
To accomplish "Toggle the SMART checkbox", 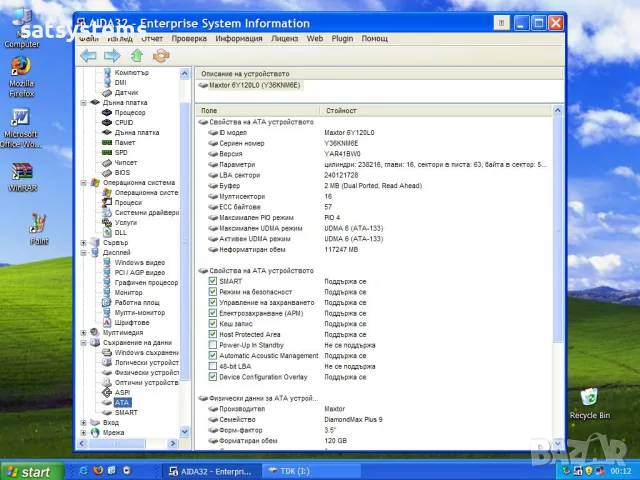I will [x=212, y=281].
